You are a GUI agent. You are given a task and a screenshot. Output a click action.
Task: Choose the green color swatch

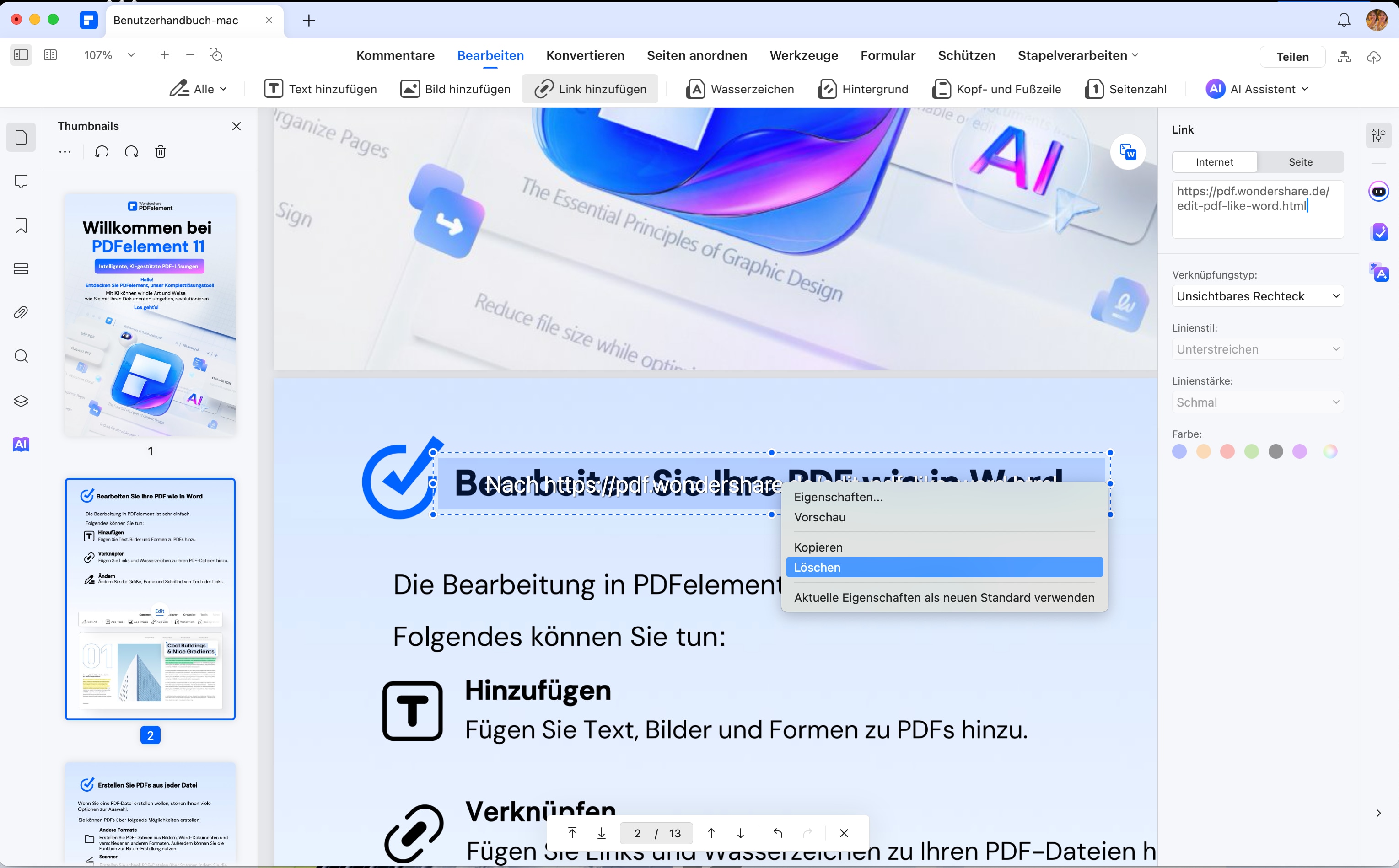click(1251, 452)
